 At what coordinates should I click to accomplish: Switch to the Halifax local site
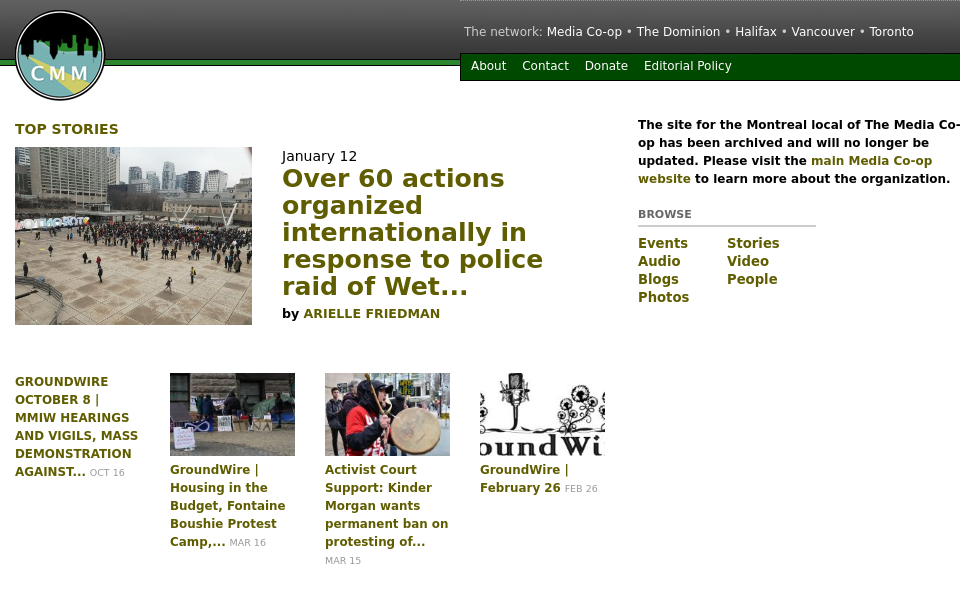click(755, 32)
